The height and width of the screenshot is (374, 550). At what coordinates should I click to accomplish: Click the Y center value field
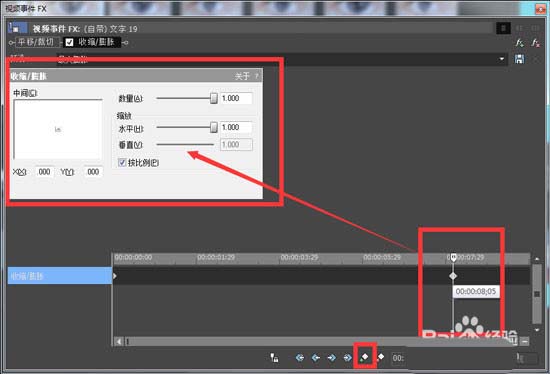(x=93, y=172)
